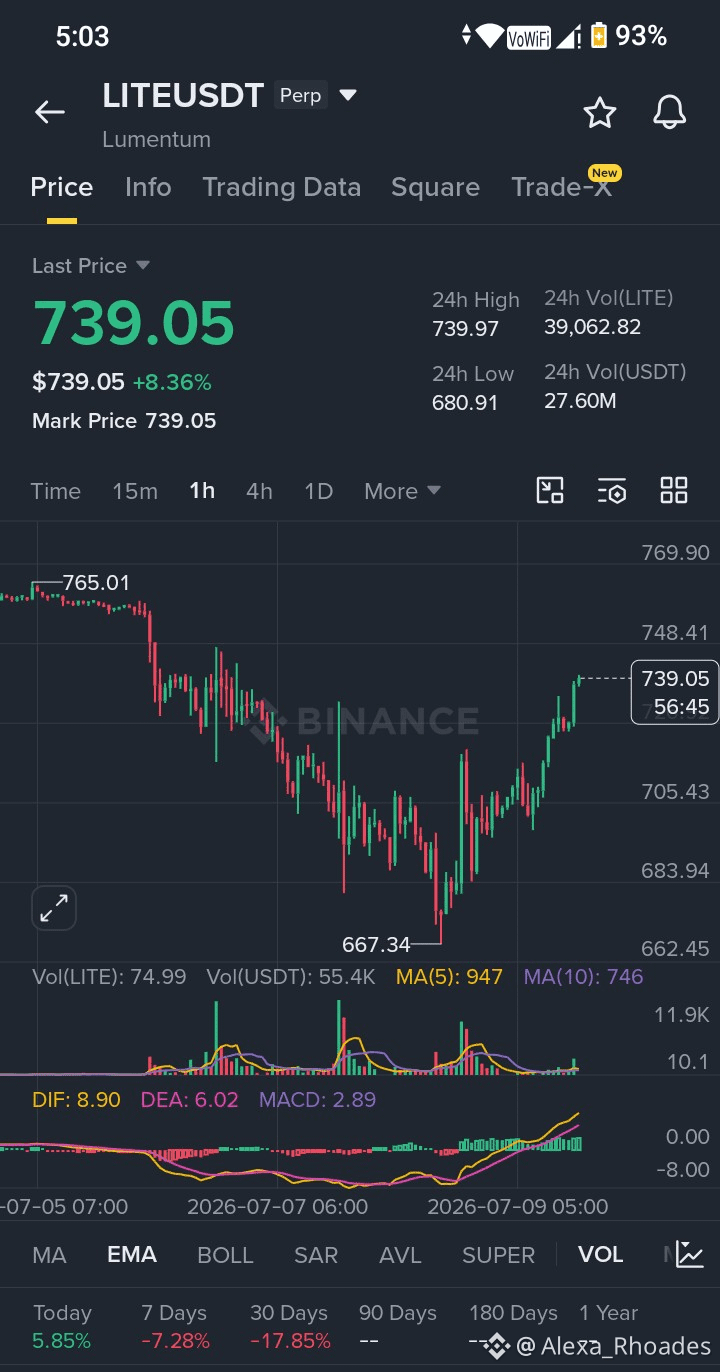
Task: Toggle the BOLL indicator
Action: pos(226,1255)
